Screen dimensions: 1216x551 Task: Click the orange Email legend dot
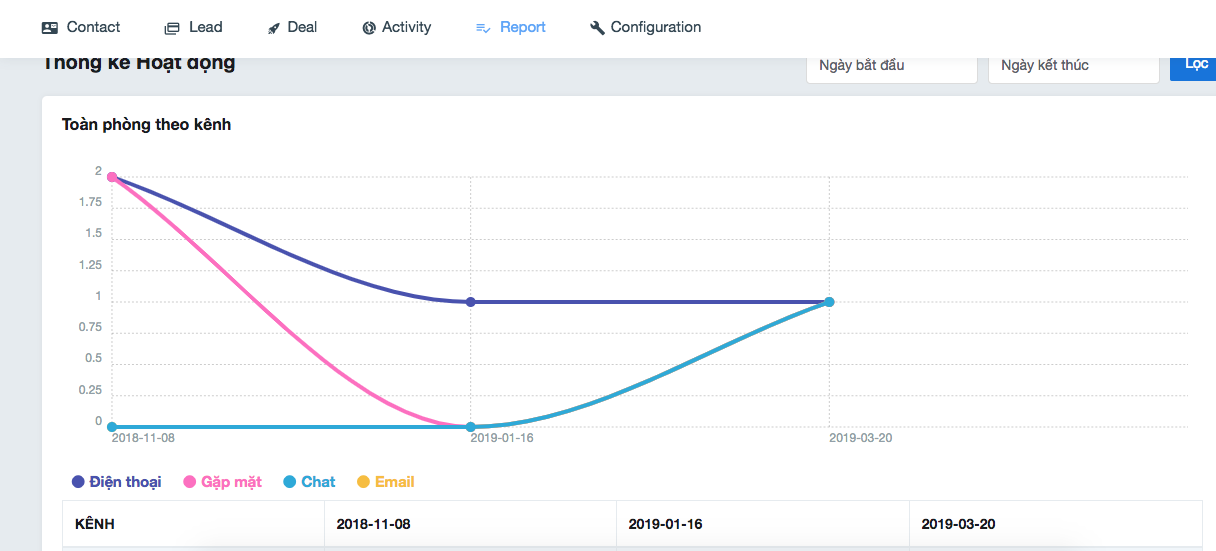(364, 482)
